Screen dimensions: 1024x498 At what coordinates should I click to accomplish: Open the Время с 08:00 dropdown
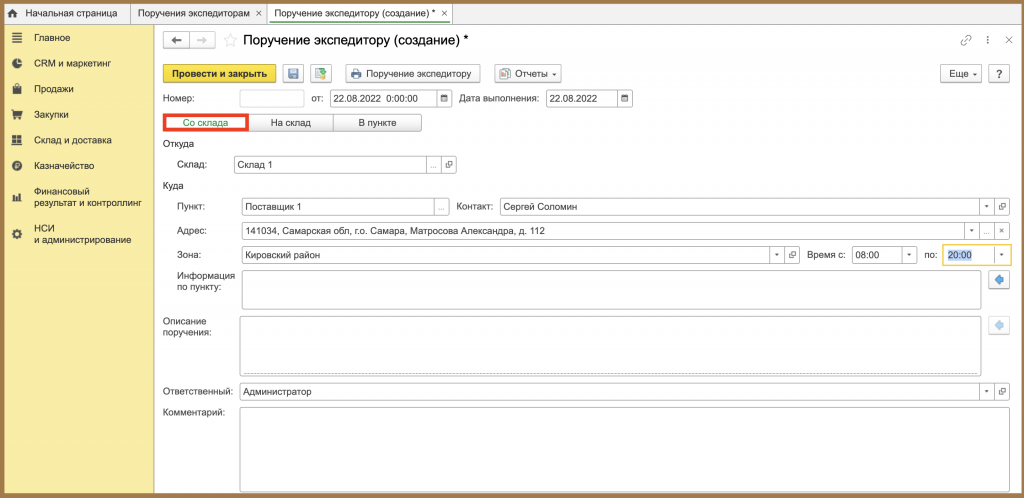909,255
